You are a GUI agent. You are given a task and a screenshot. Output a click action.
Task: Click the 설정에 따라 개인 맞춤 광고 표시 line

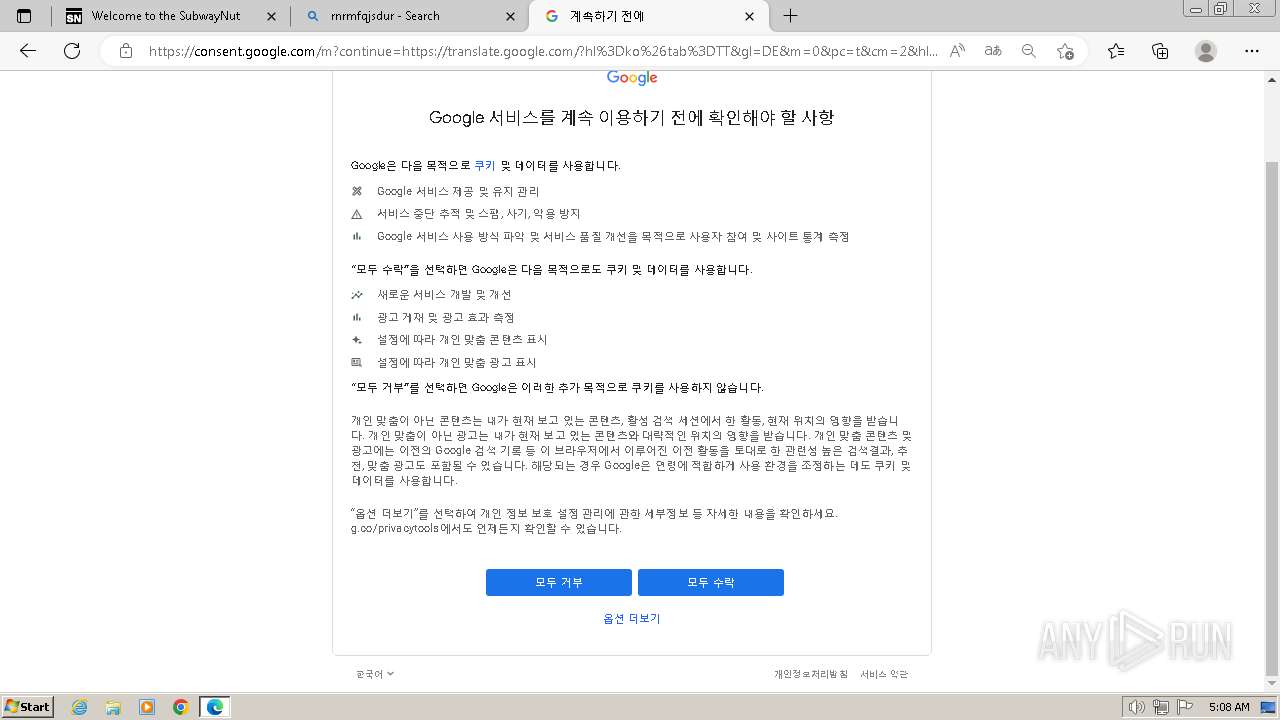(456, 363)
